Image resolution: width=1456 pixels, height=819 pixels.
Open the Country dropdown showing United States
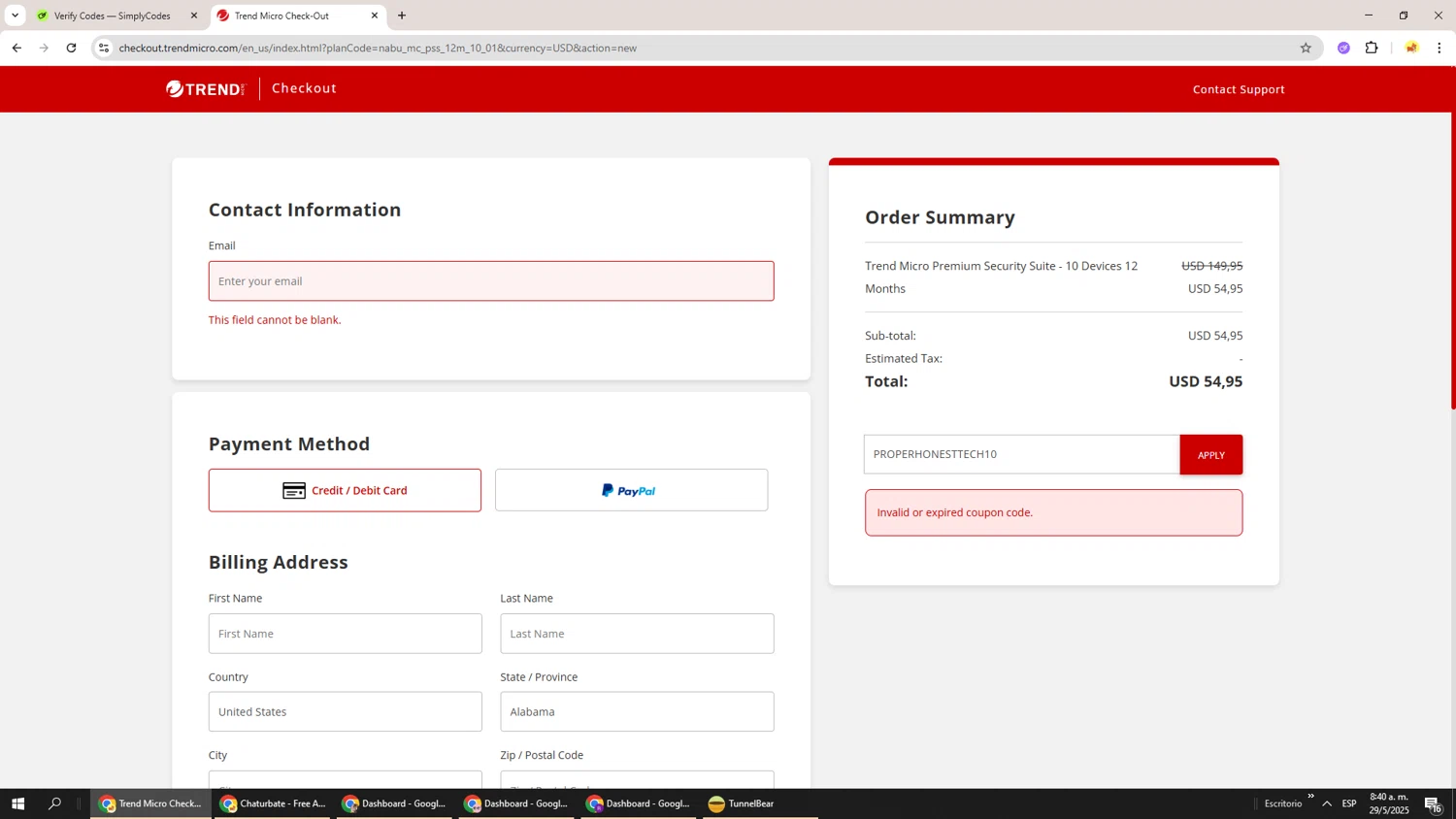(x=345, y=711)
